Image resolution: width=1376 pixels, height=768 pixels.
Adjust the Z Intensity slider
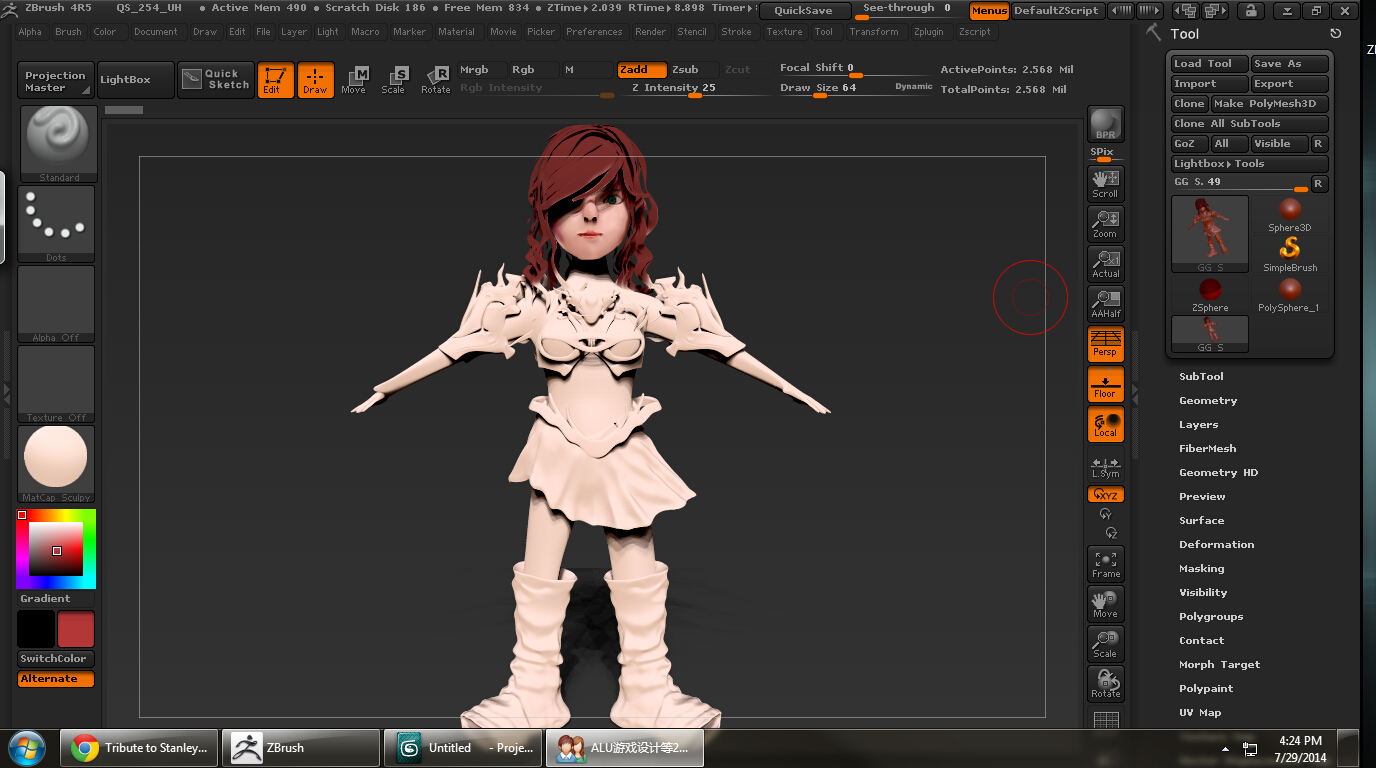(673, 89)
